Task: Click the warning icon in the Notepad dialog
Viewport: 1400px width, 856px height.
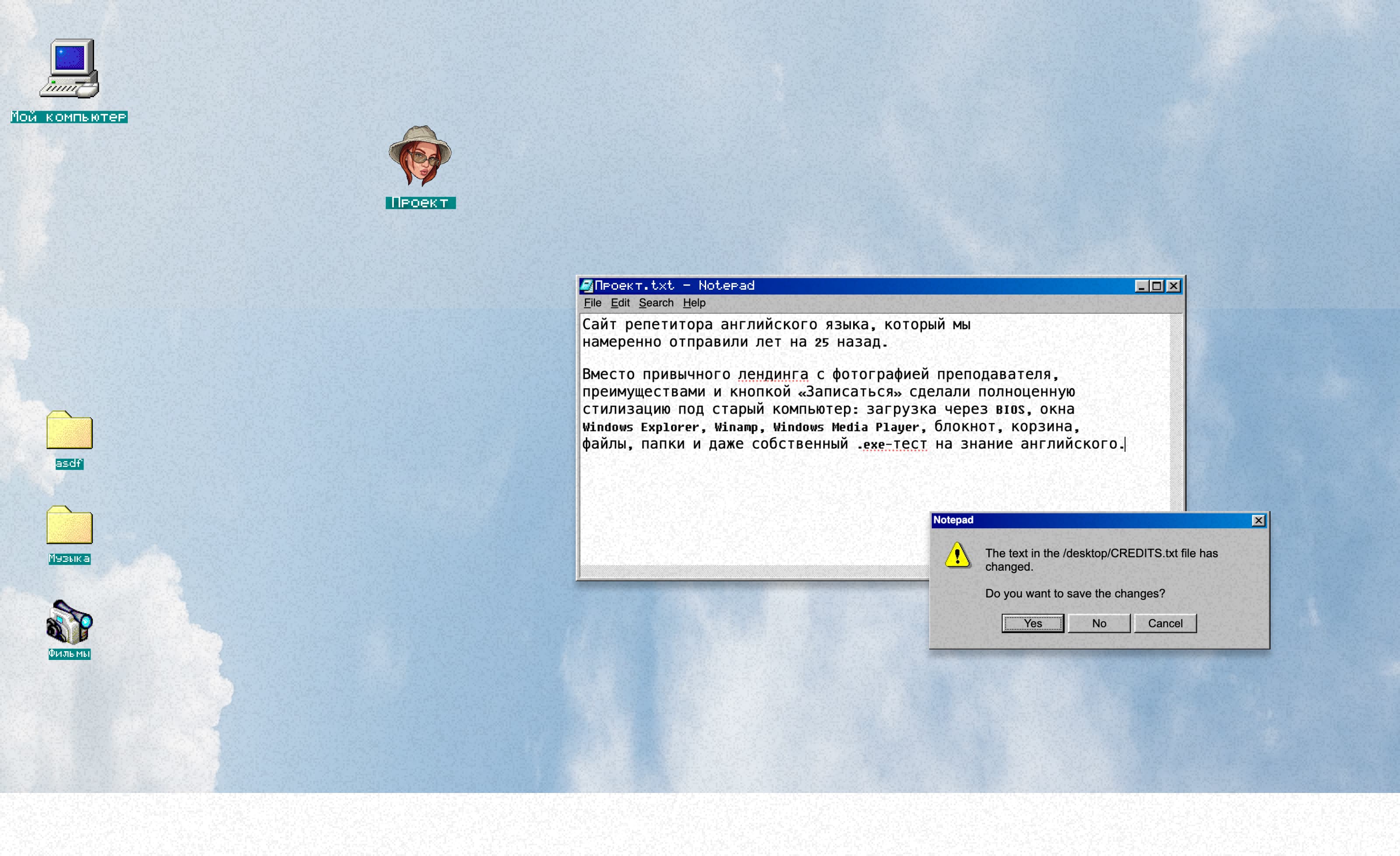Action: click(x=957, y=555)
